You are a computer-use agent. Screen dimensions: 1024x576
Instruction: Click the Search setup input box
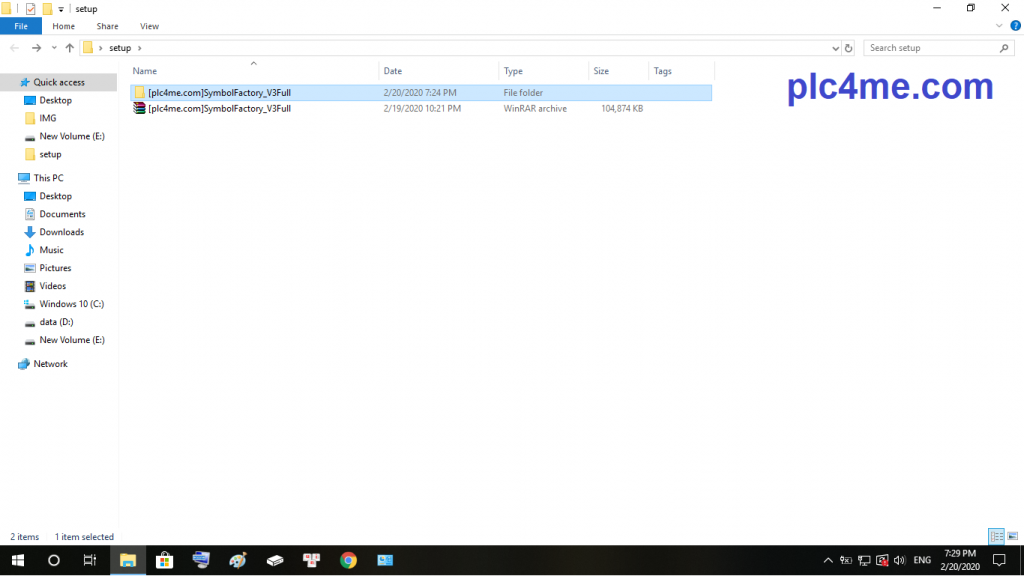coord(930,48)
